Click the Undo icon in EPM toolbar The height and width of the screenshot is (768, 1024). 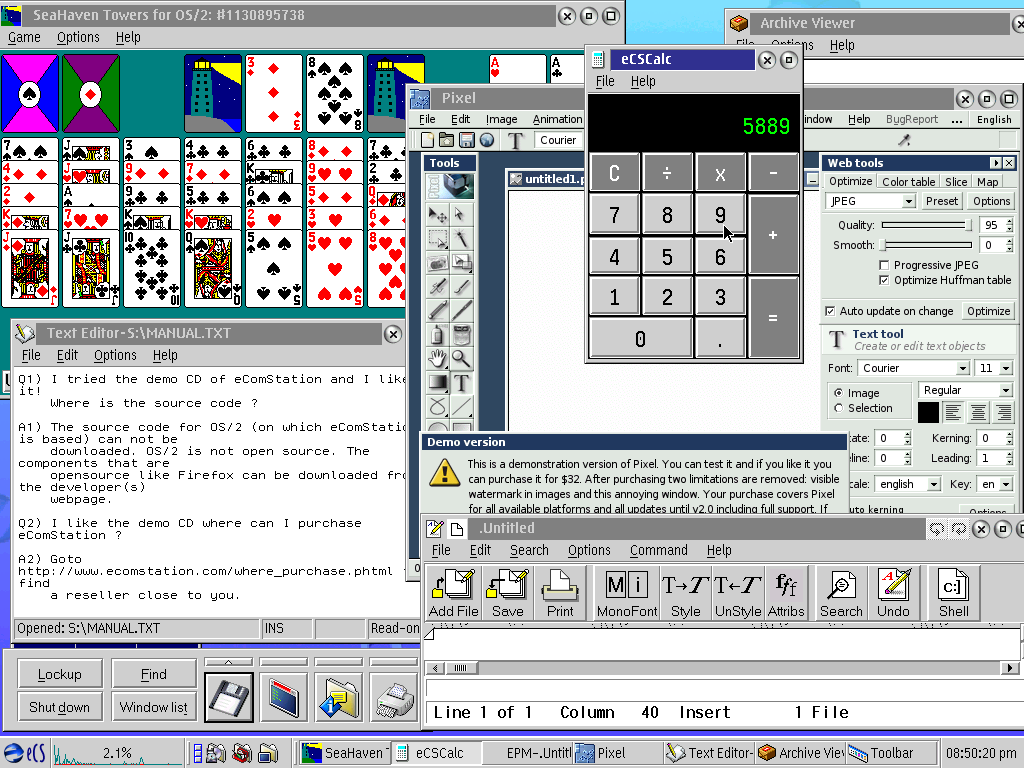[x=893, y=593]
